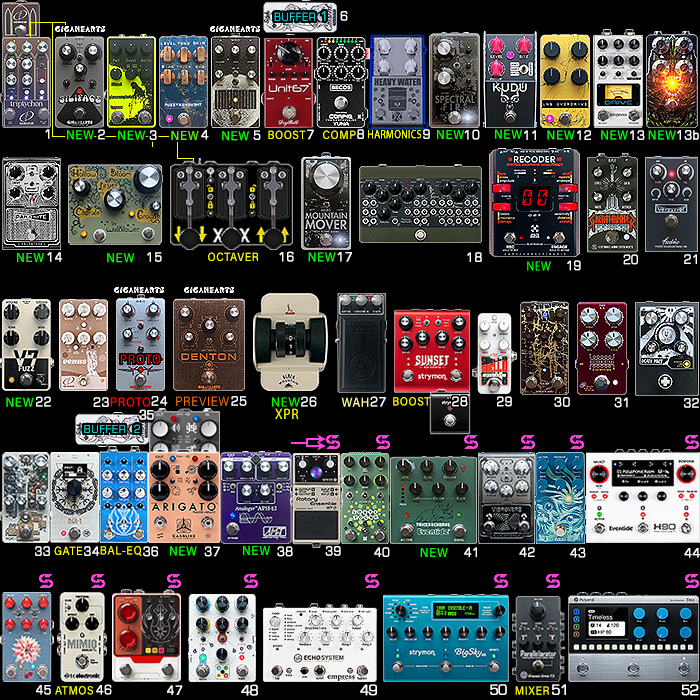Screen dimensions: 700x700
Task: Select the V7 Fuzz pedal
Action: click(x=26, y=346)
